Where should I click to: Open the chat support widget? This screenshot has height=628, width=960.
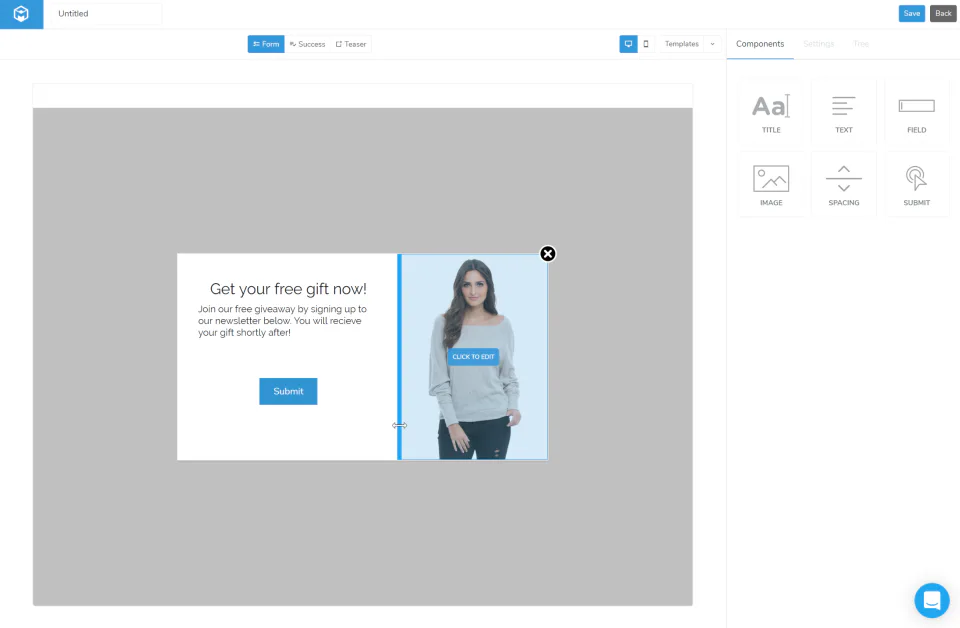932,600
